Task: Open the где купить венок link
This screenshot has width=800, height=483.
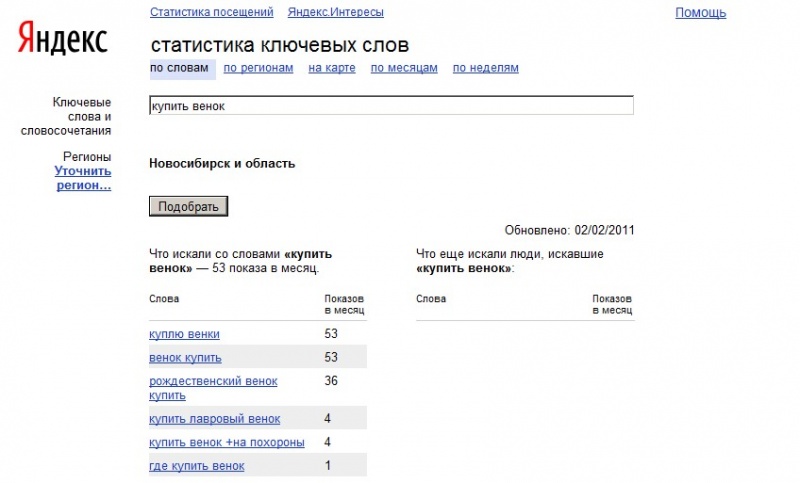Action: tap(196, 466)
